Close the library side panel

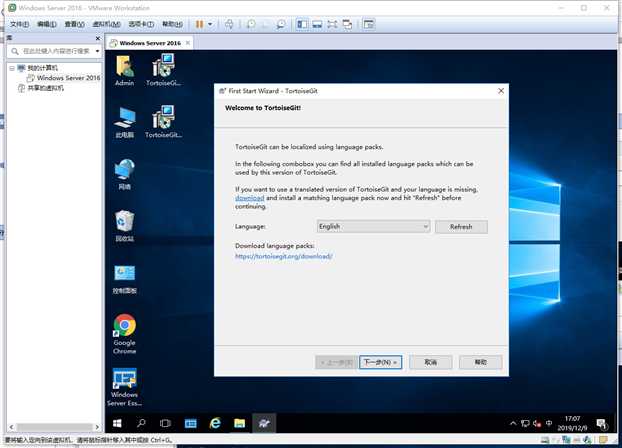tap(98, 38)
